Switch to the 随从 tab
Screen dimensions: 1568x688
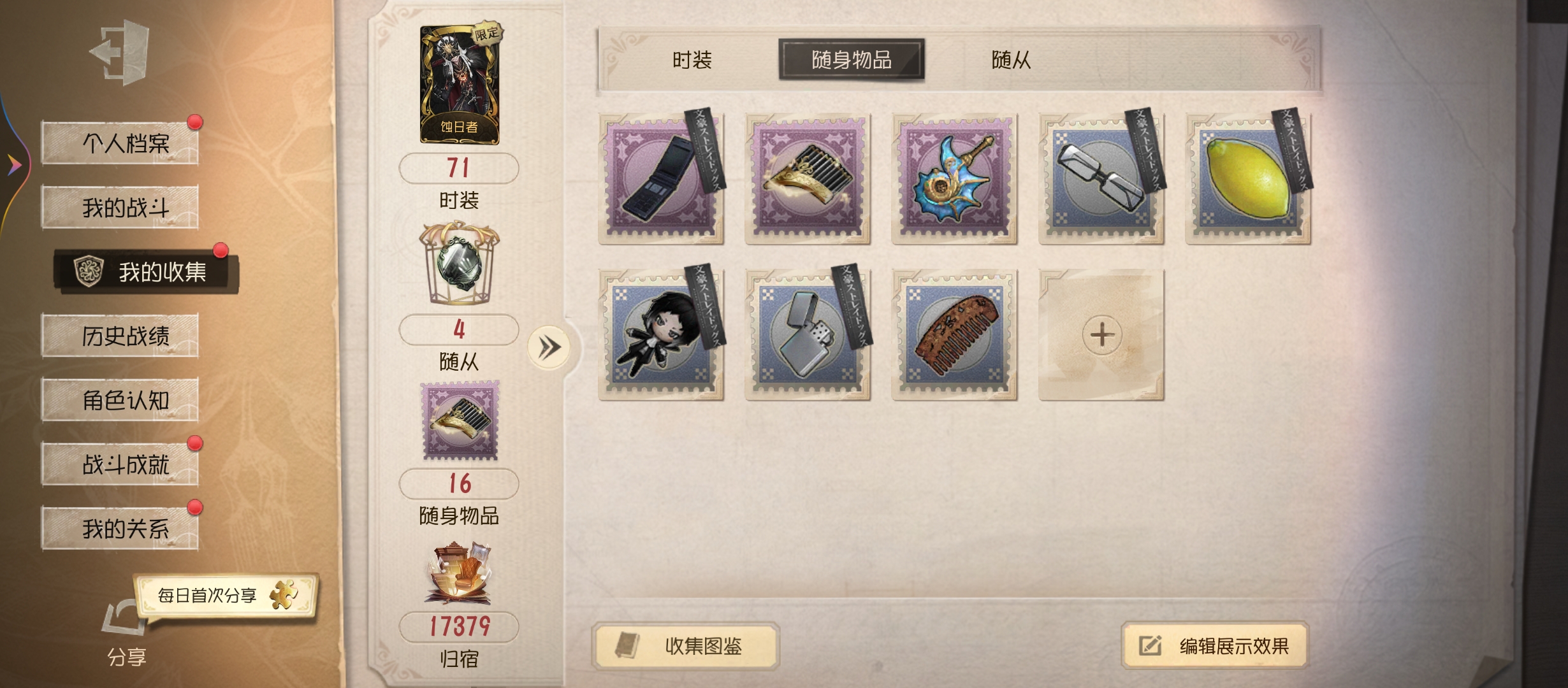tap(1011, 60)
